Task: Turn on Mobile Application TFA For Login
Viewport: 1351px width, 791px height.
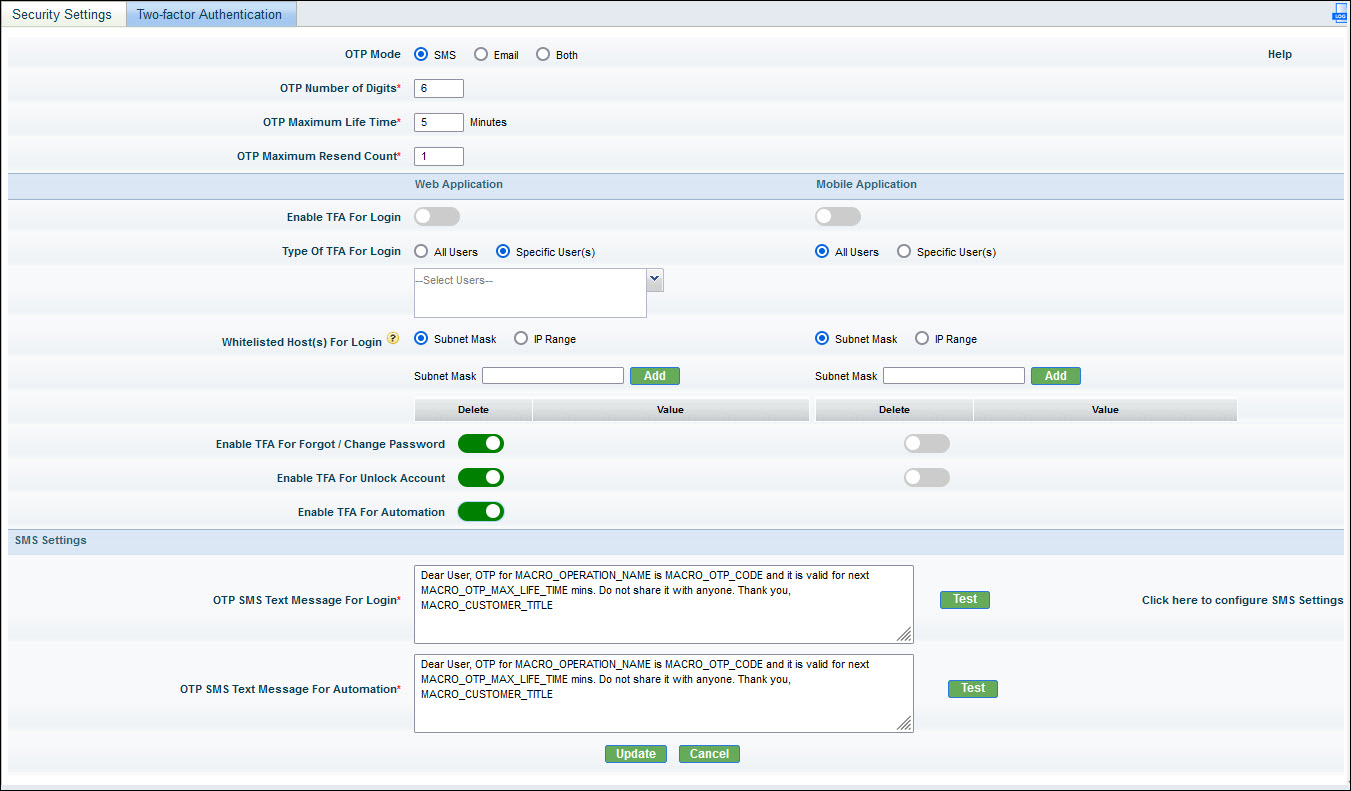Action: coord(838,217)
